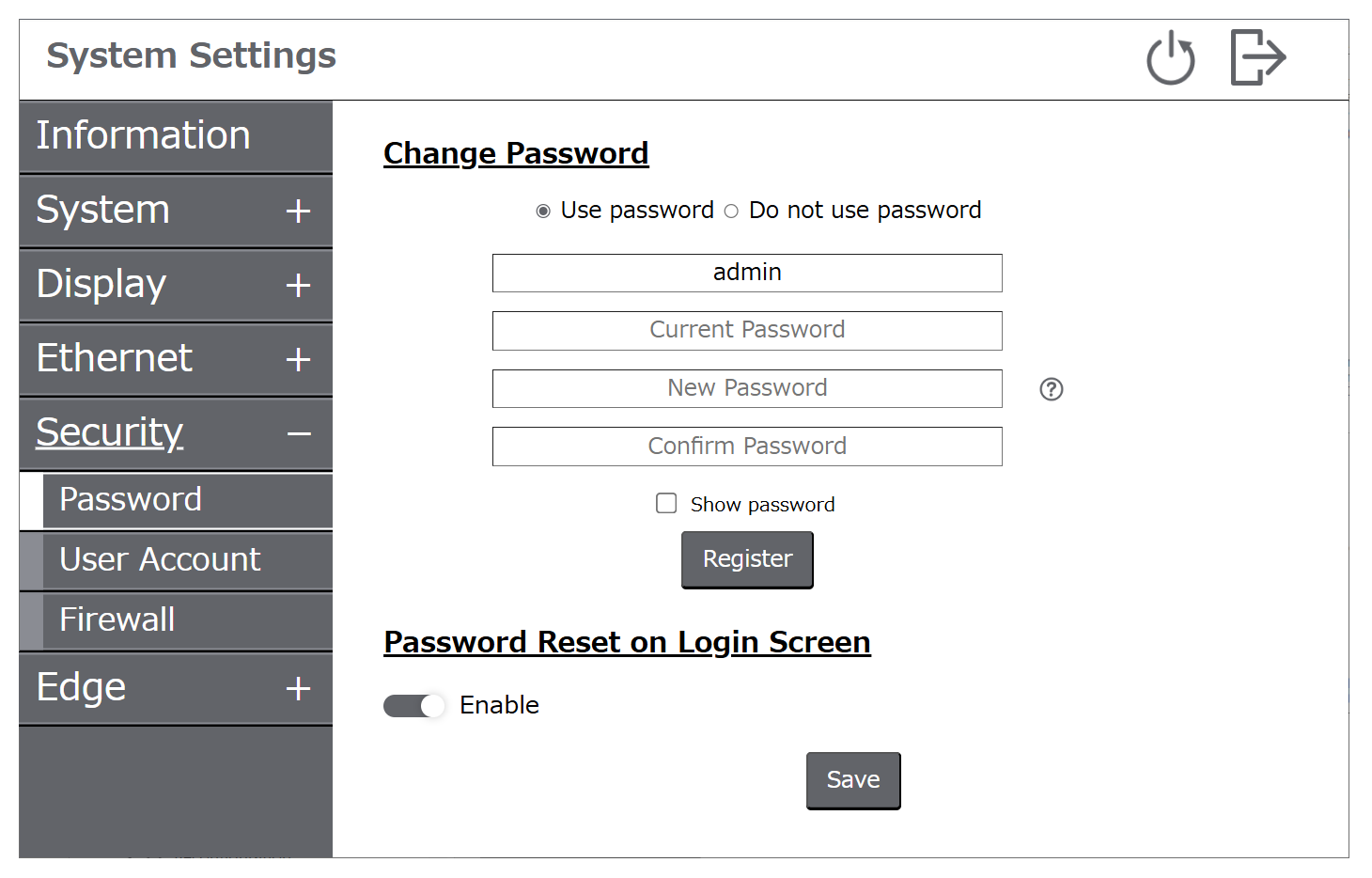Focus the Current Password field
The width and height of the screenshot is (1372, 878).
pos(747,331)
